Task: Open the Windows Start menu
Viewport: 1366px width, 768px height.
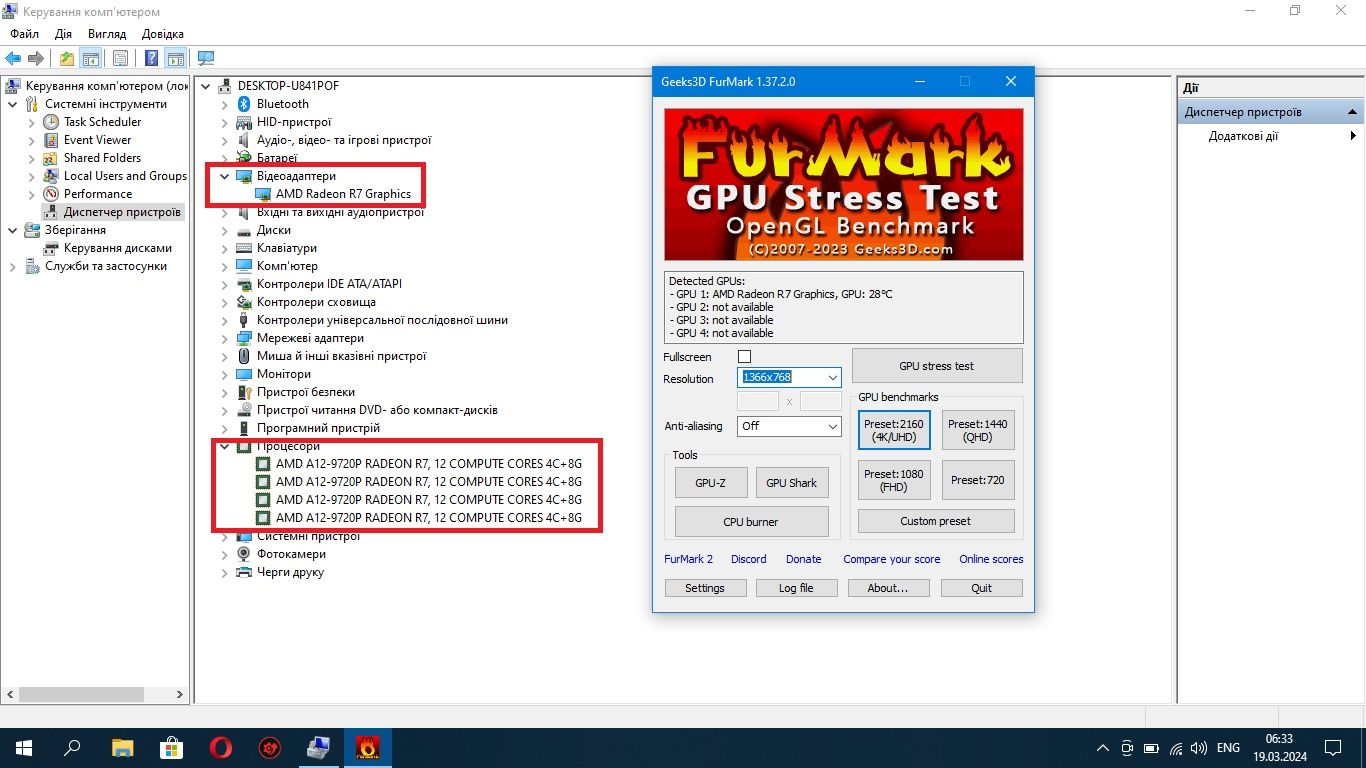Action: 24,747
